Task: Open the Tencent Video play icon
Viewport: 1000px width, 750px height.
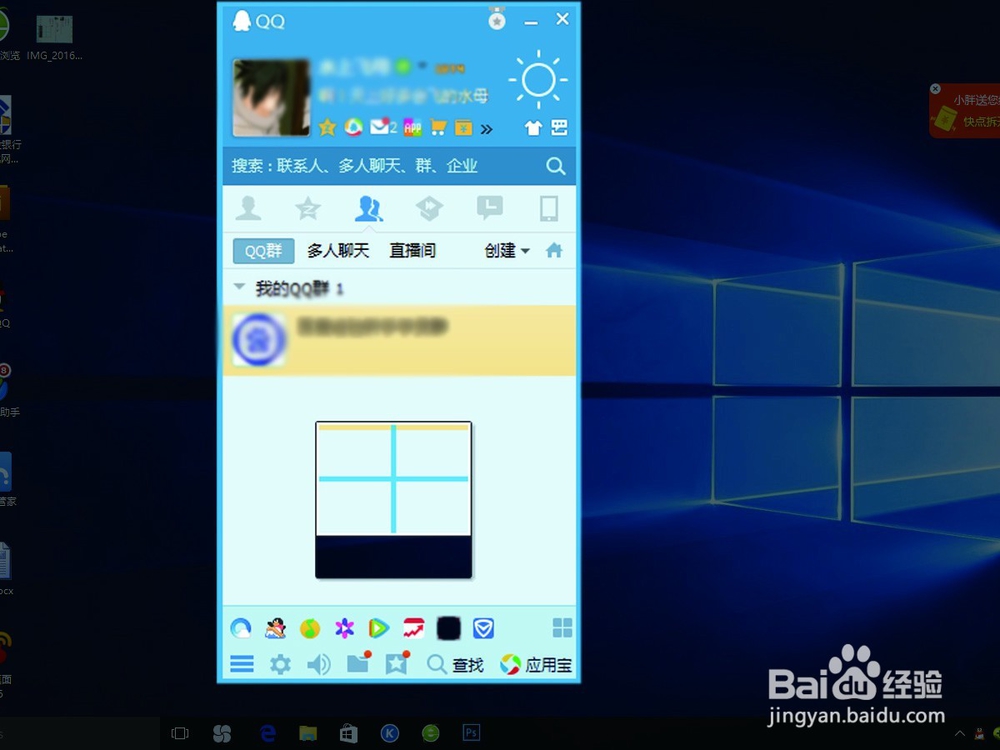Action: (x=379, y=629)
